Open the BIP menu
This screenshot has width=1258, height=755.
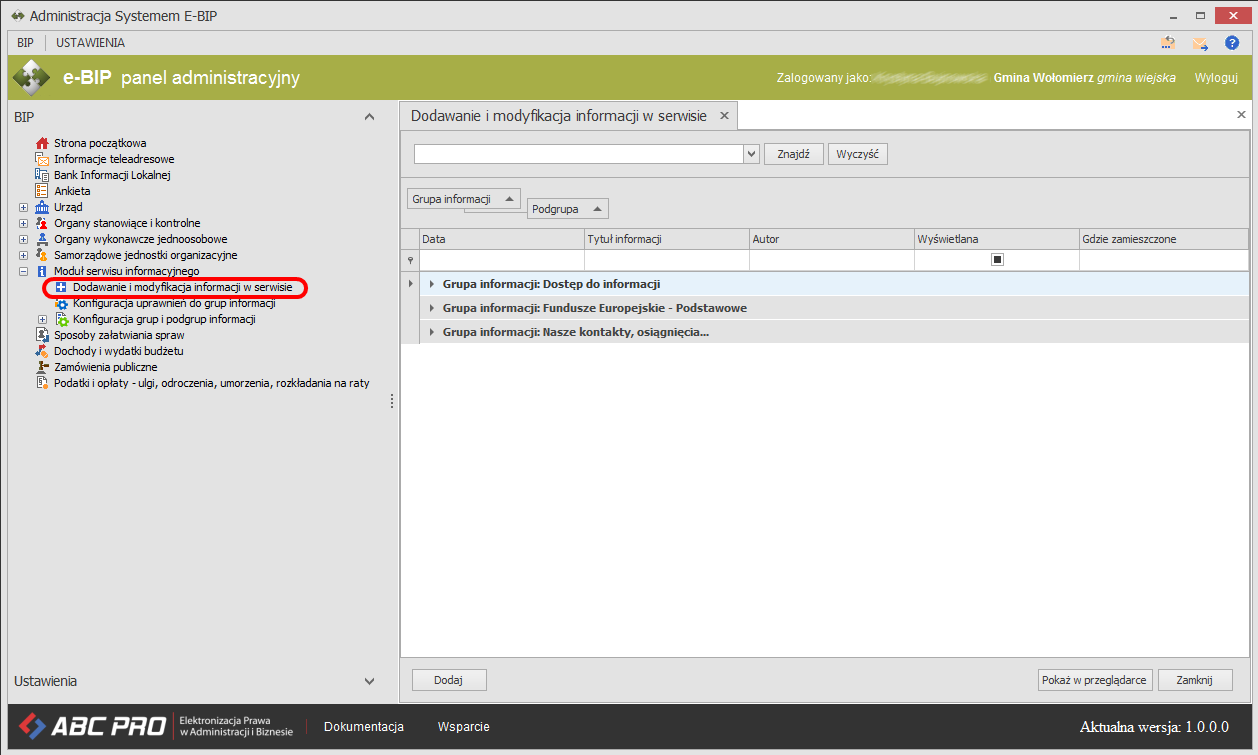pyautogui.click(x=26, y=43)
